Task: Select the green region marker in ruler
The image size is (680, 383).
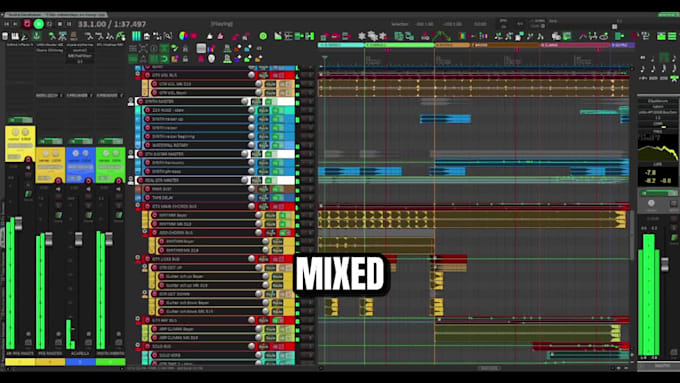Action: tap(399, 45)
